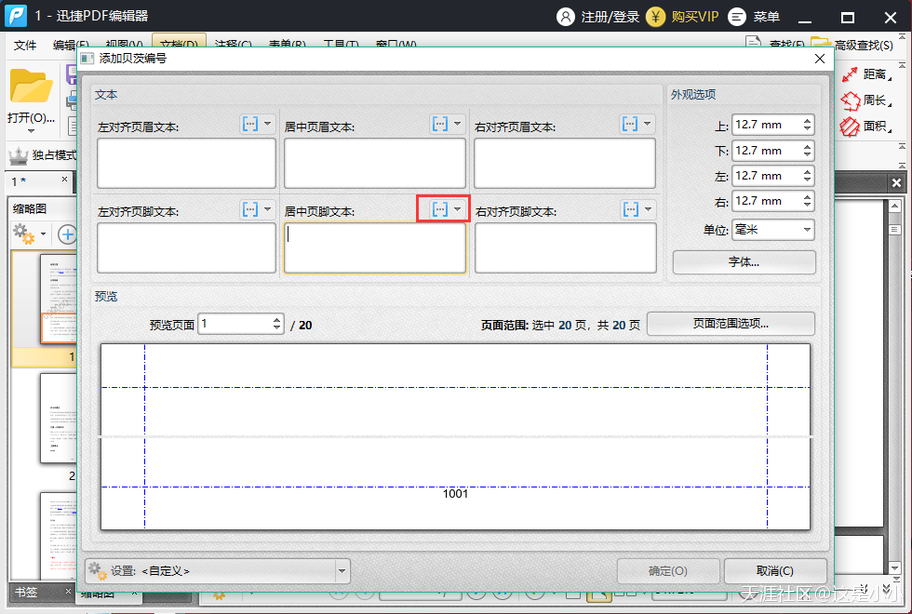Open the unit dropdown showing 毫米
Image resolution: width=912 pixels, height=614 pixels.
coord(773,230)
